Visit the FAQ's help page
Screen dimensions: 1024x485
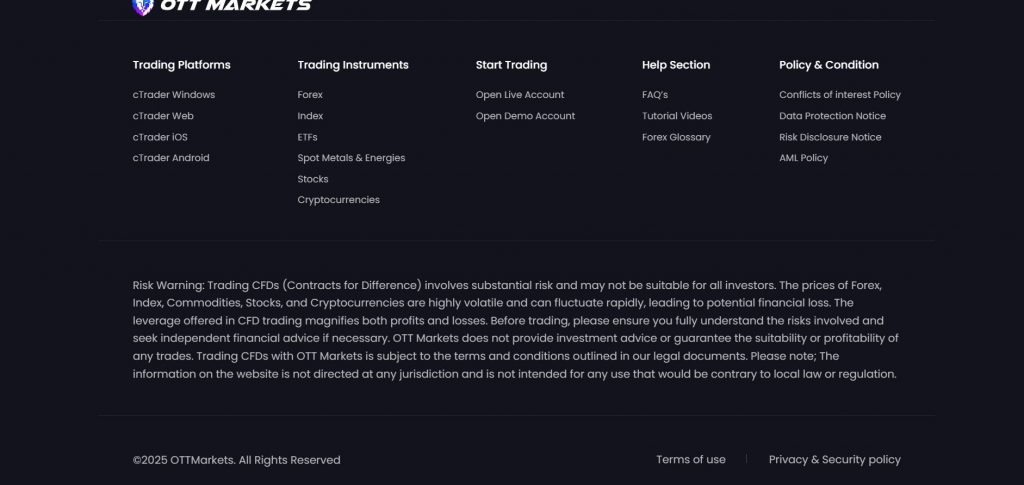coord(655,95)
